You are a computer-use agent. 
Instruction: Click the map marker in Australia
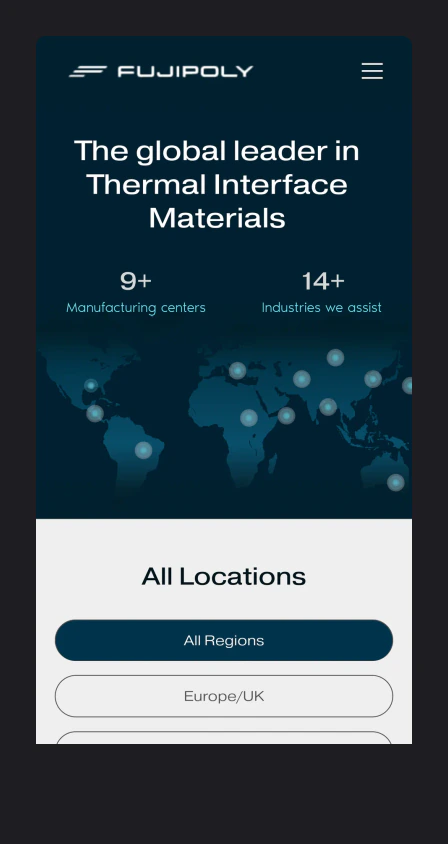396,482
